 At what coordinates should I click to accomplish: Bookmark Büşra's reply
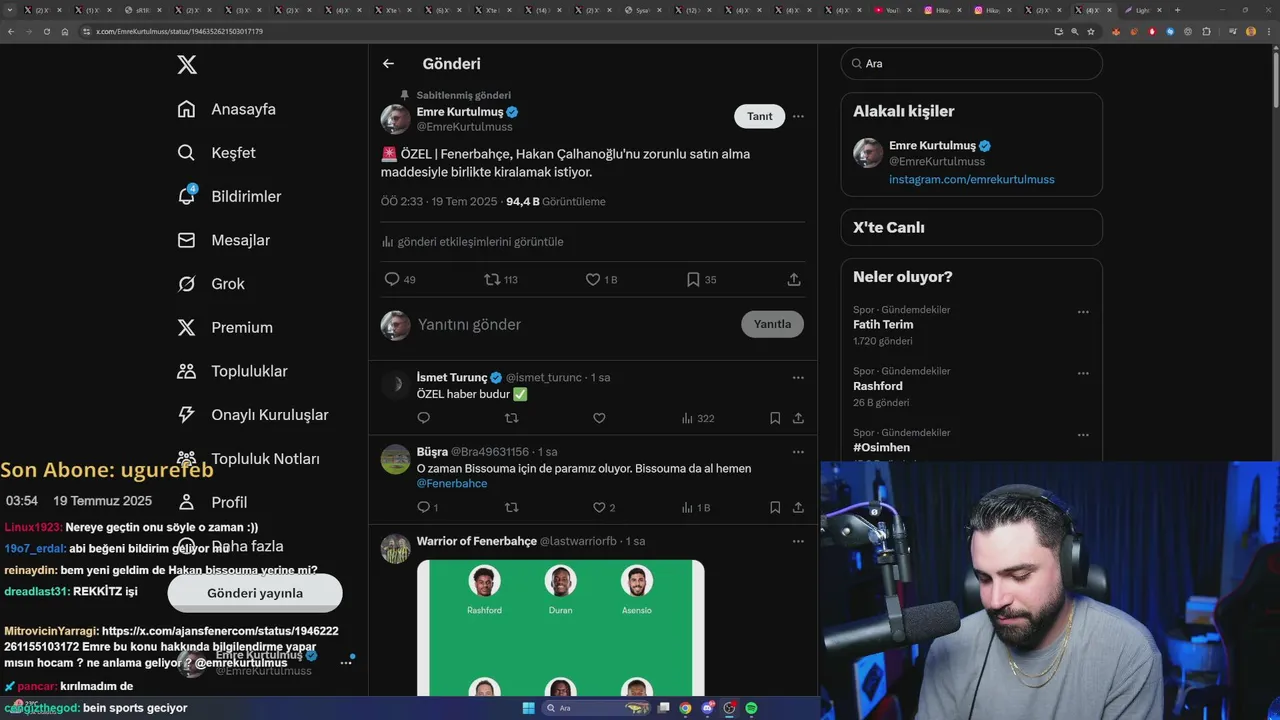[775, 508]
